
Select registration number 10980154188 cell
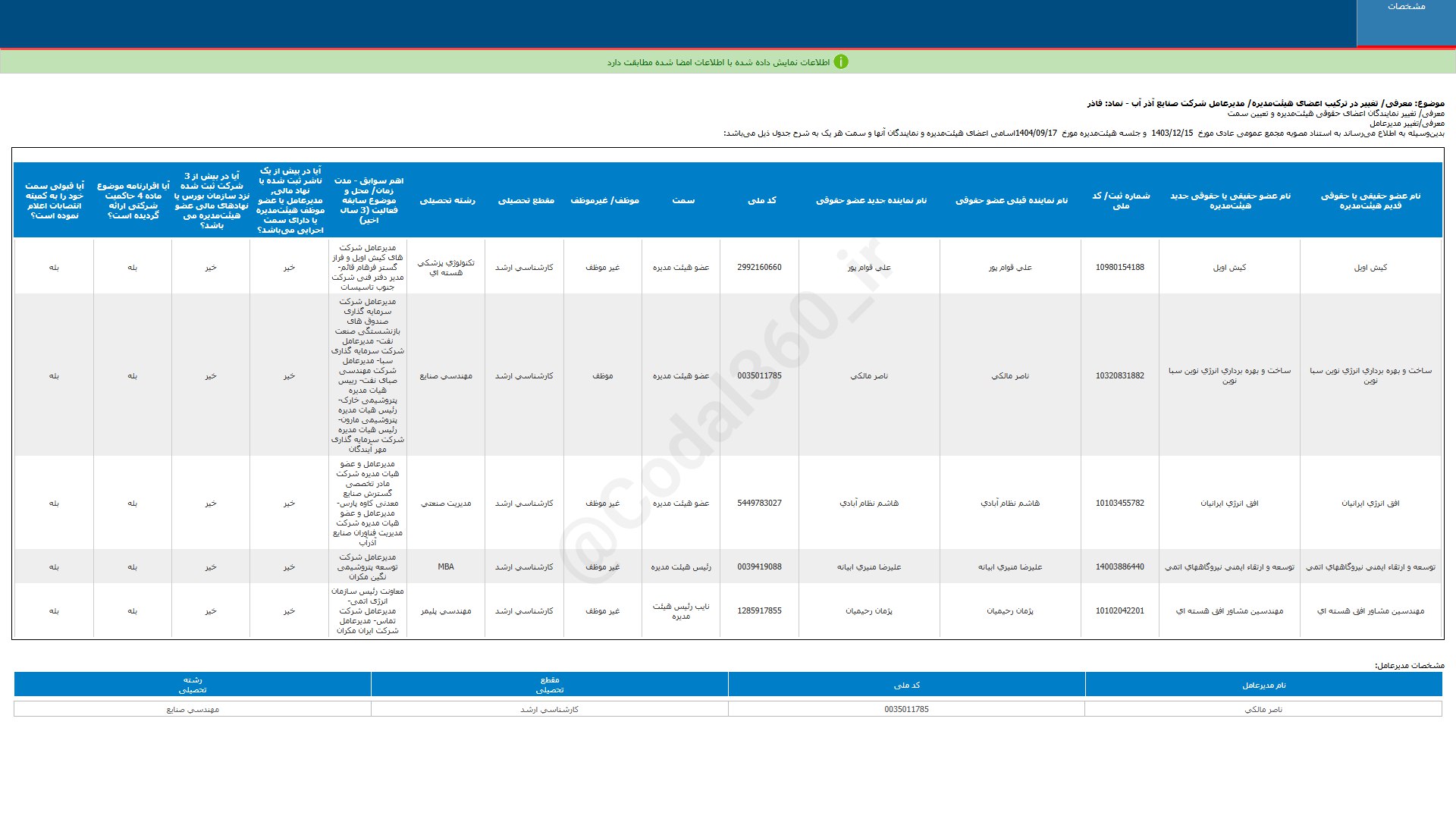point(1119,268)
